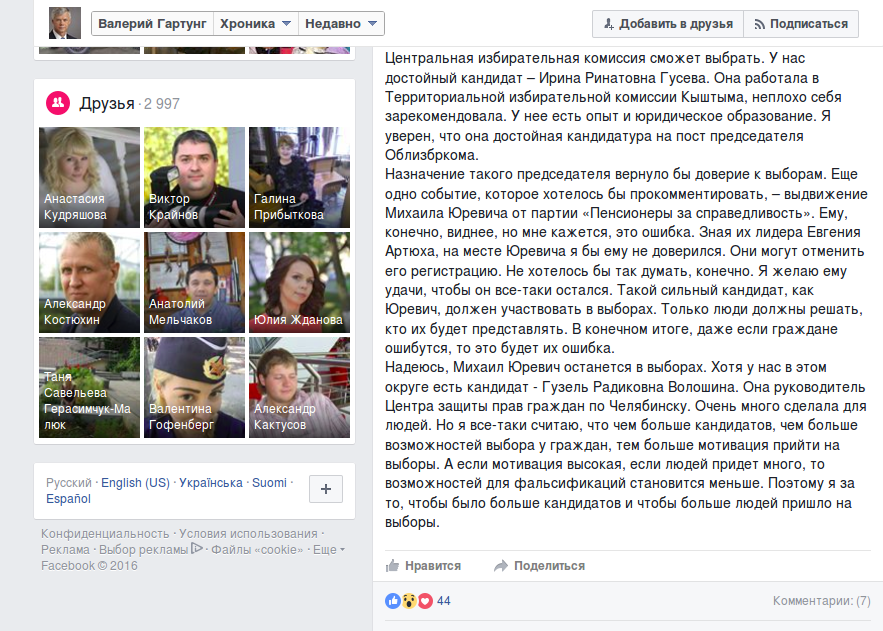Open the Недавно dropdown menu
Screen dimensions: 883x631
pos(341,24)
